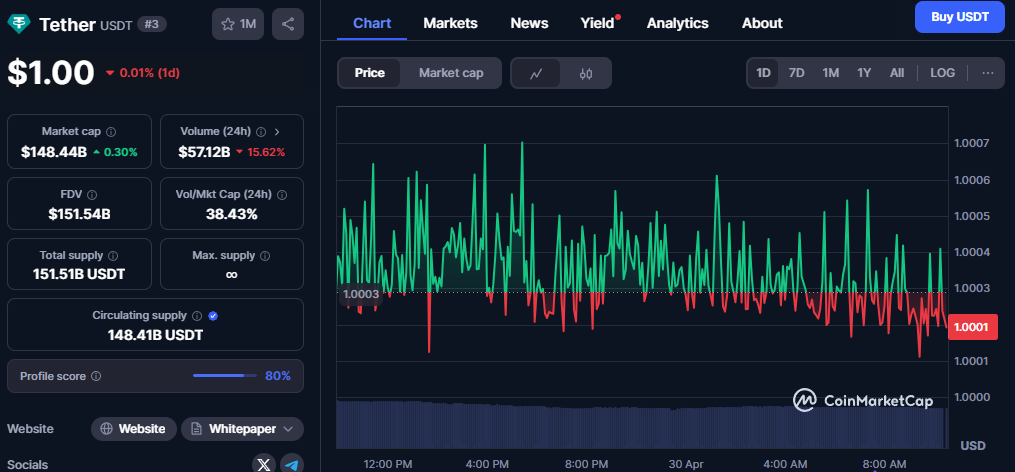Click the red 1.0001 current price label

[973, 327]
